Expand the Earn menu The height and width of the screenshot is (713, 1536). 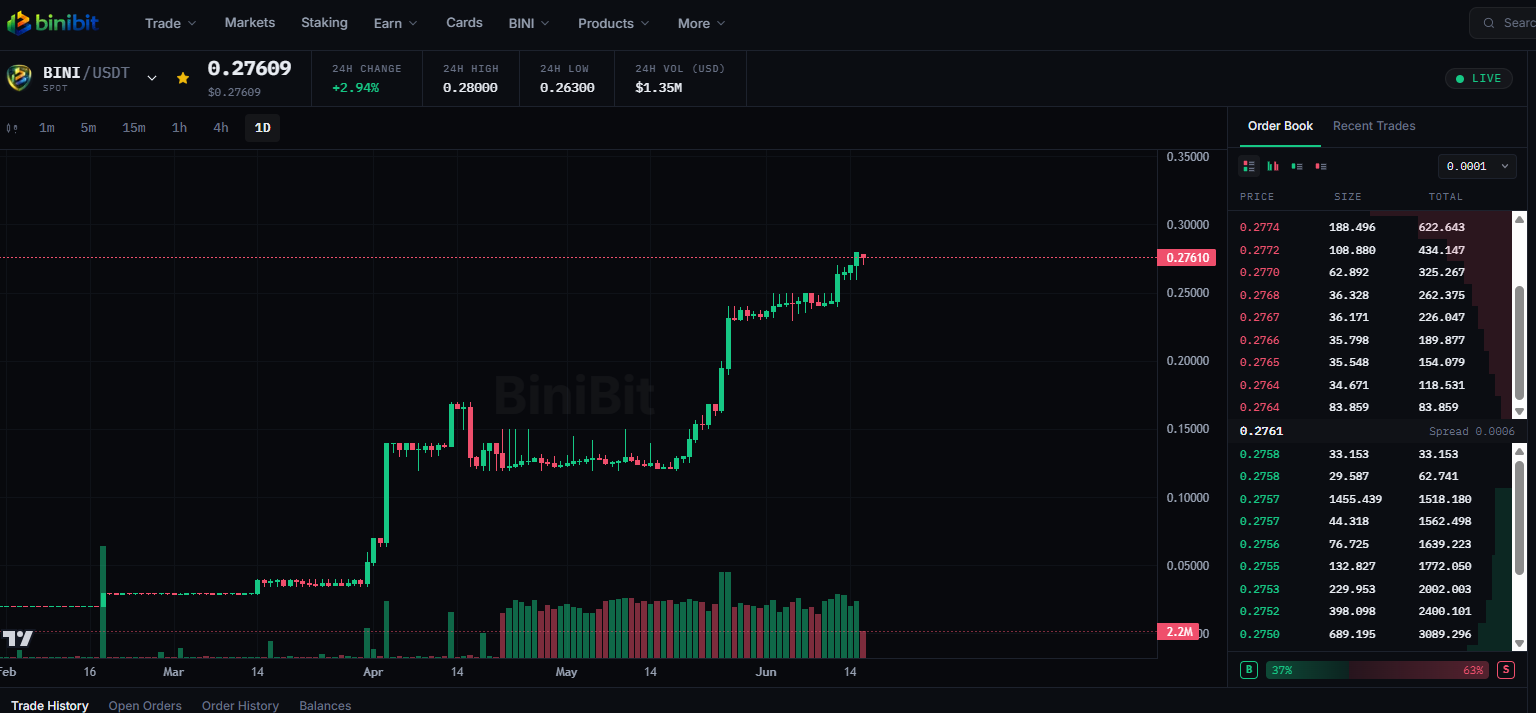(395, 23)
